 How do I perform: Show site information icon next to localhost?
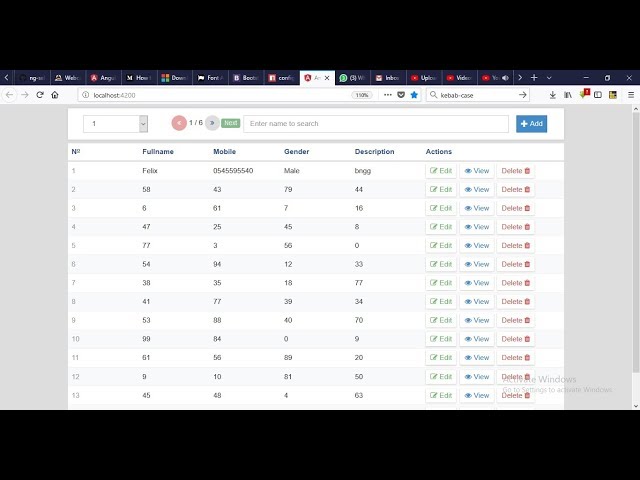pos(86,95)
